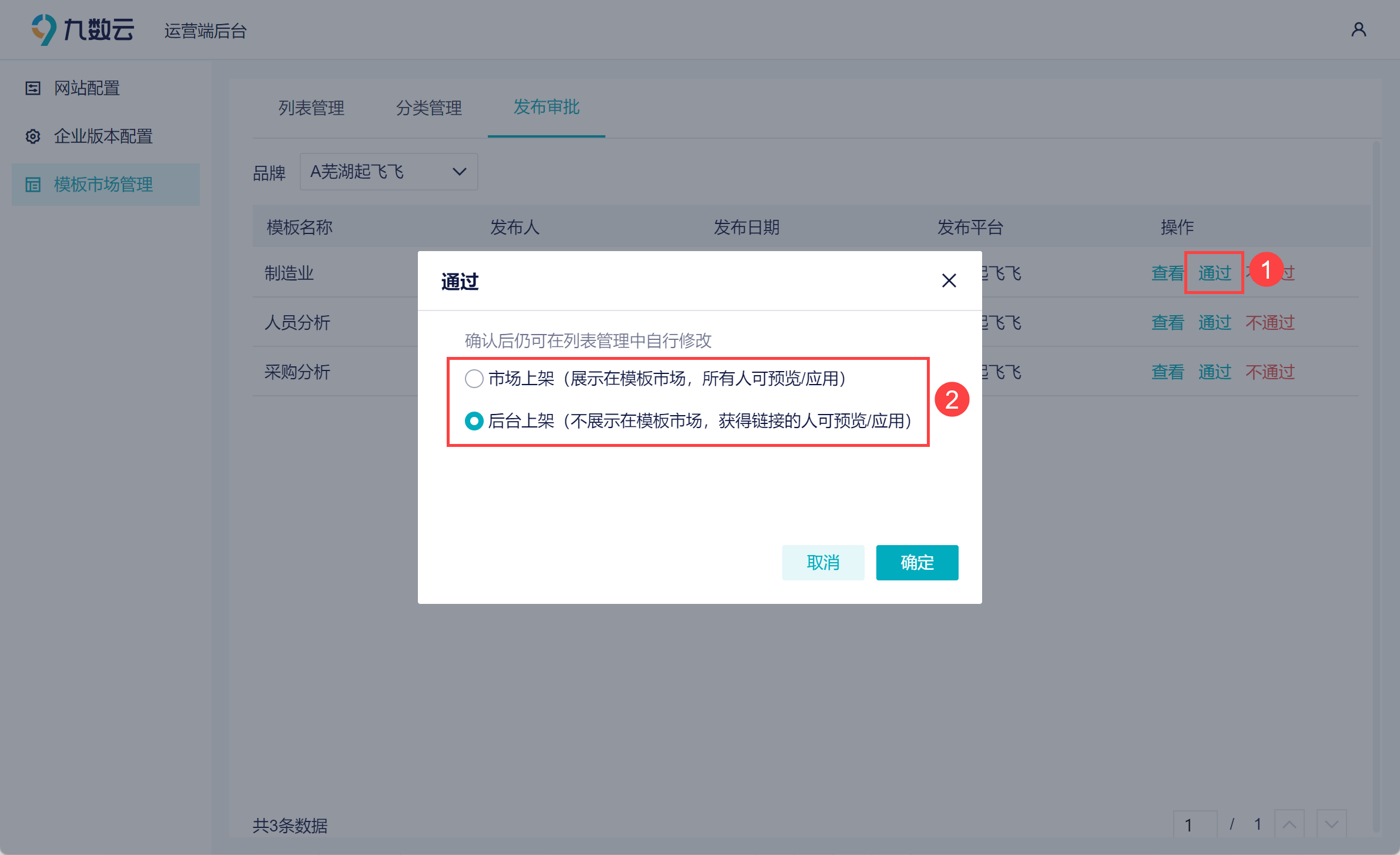Go to next page arrow

(1332, 824)
